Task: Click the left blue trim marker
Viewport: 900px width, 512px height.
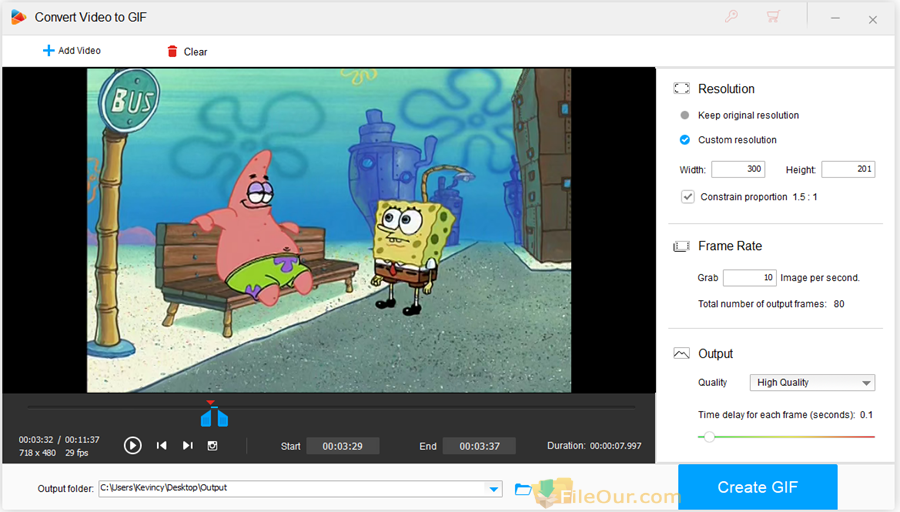Action: tap(207, 418)
